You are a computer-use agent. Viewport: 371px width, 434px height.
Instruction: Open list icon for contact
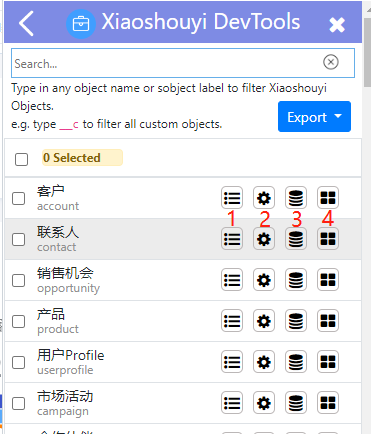click(x=232, y=239)
